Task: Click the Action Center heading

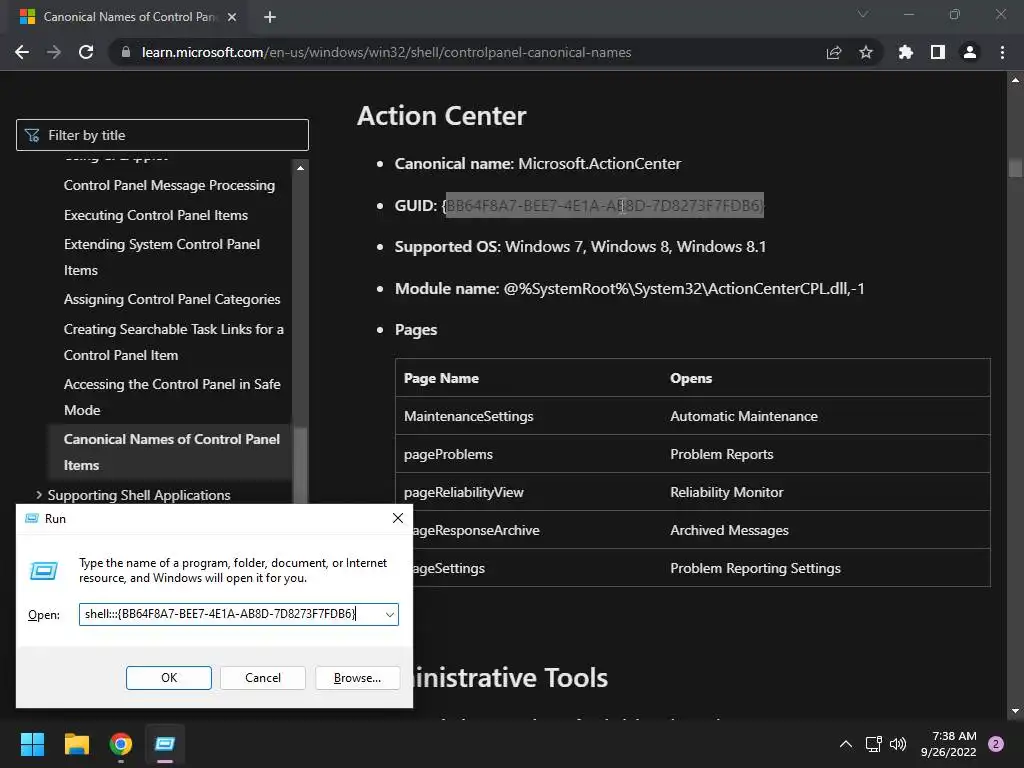Action: [441, 116]
